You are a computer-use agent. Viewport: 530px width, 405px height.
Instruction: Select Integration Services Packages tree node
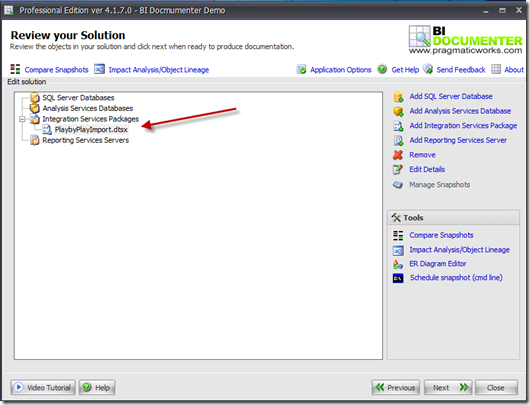[x=91, y=119]
